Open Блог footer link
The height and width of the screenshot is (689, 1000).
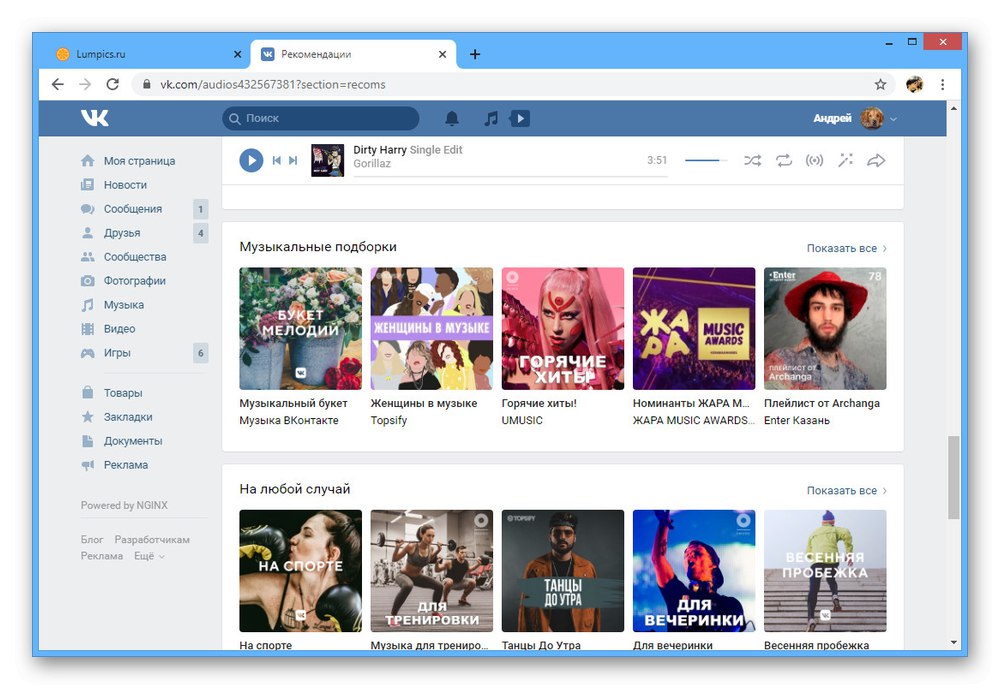click(x=92, y=540)
